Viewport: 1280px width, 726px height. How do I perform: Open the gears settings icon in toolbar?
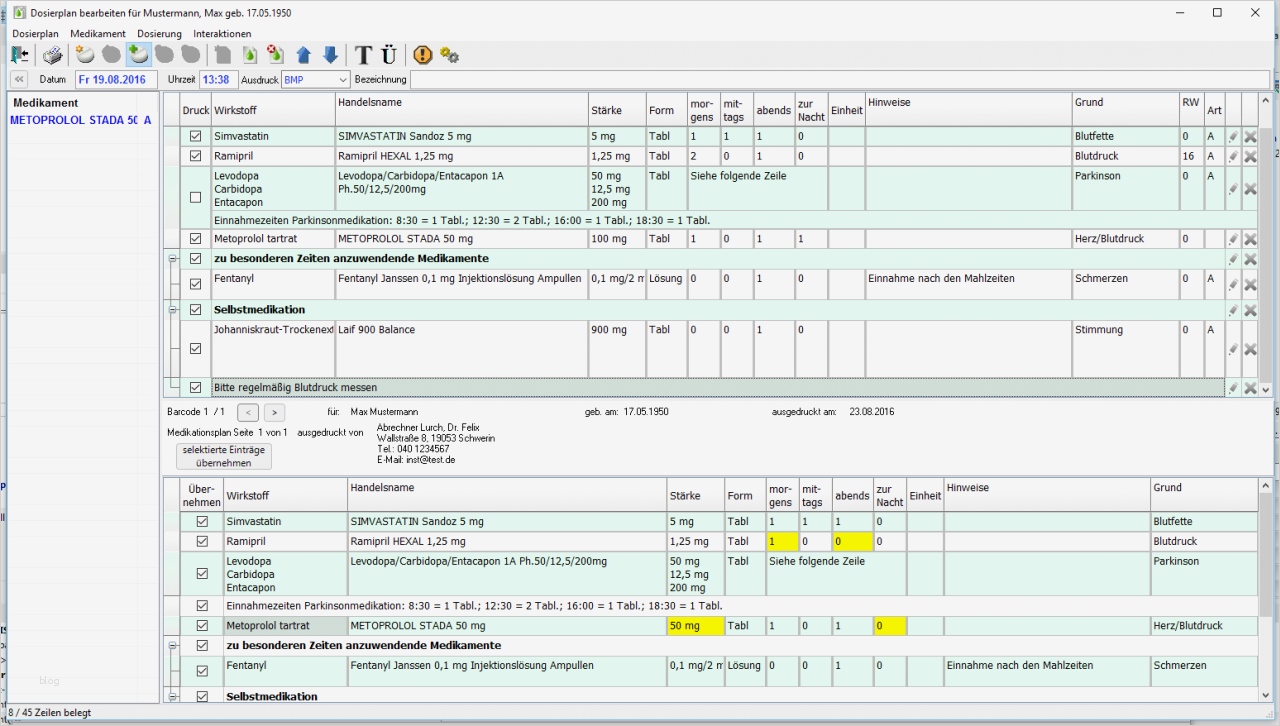(449, 56)
